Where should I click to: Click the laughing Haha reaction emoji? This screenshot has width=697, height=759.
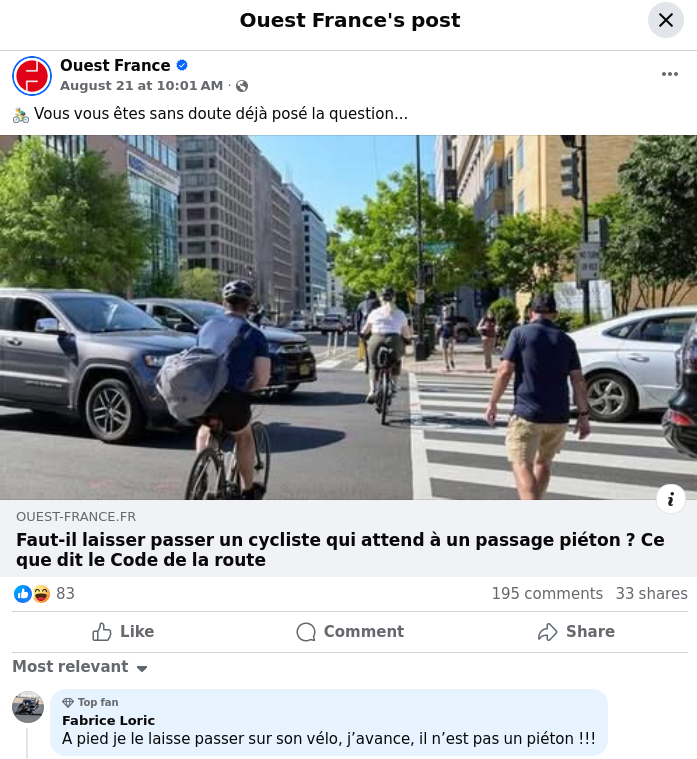[42, 593]
